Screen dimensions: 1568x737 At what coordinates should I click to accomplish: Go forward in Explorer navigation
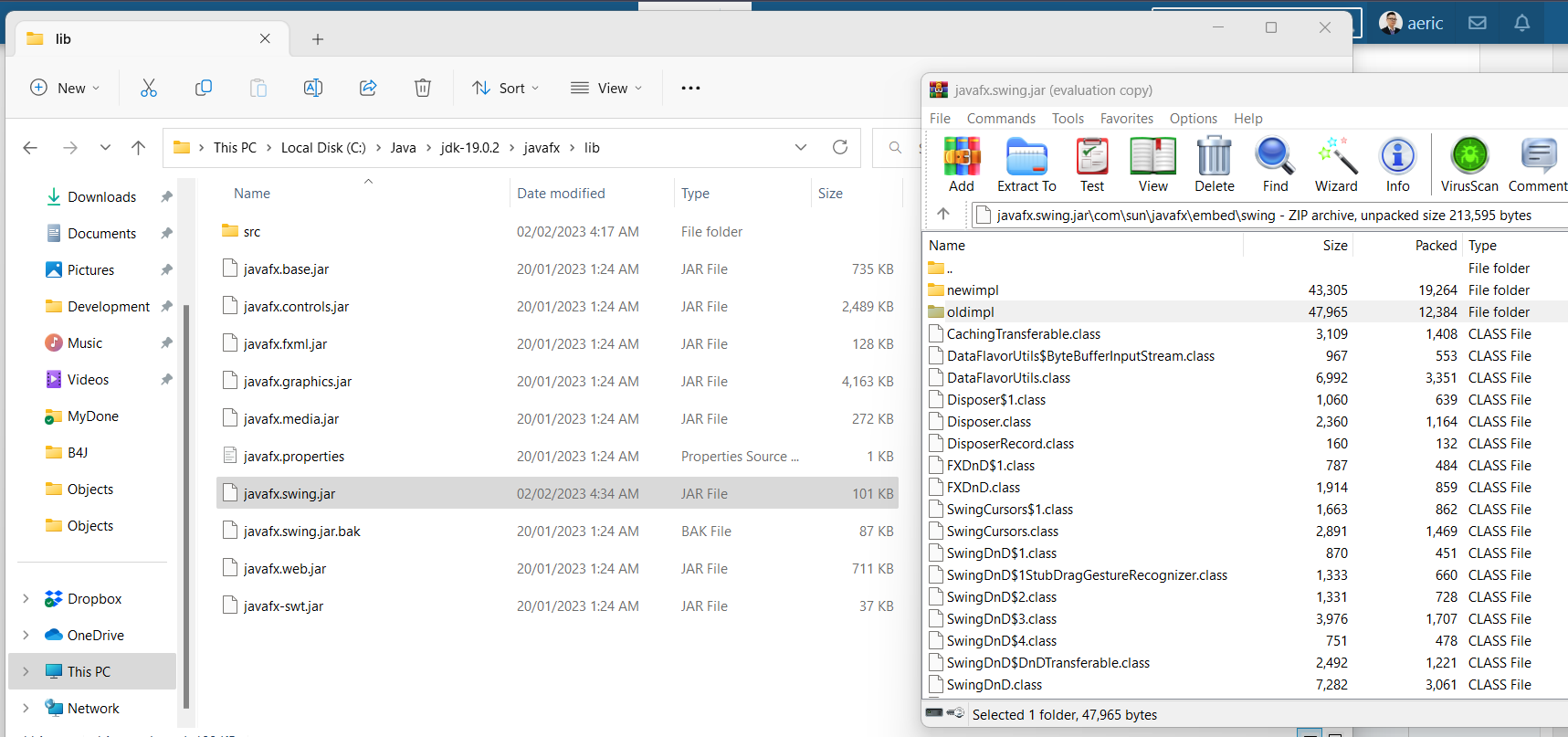(x=70, y=147)
